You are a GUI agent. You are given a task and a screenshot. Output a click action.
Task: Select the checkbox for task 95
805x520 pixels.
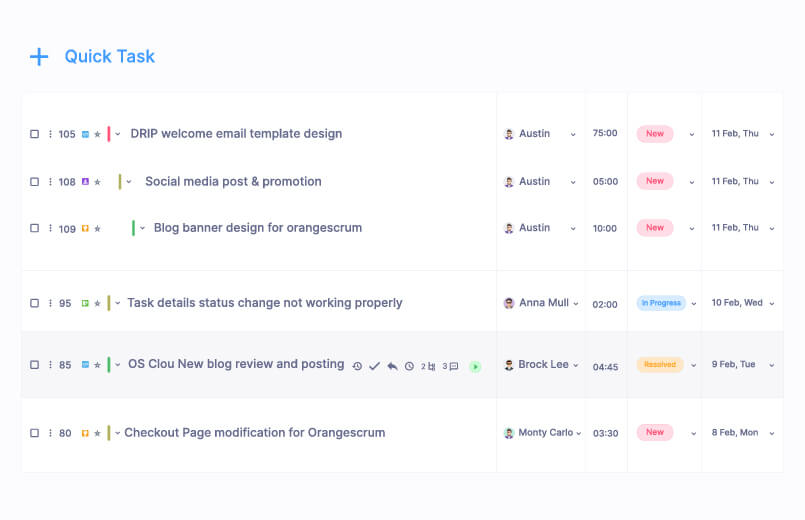tap(34, 303)
